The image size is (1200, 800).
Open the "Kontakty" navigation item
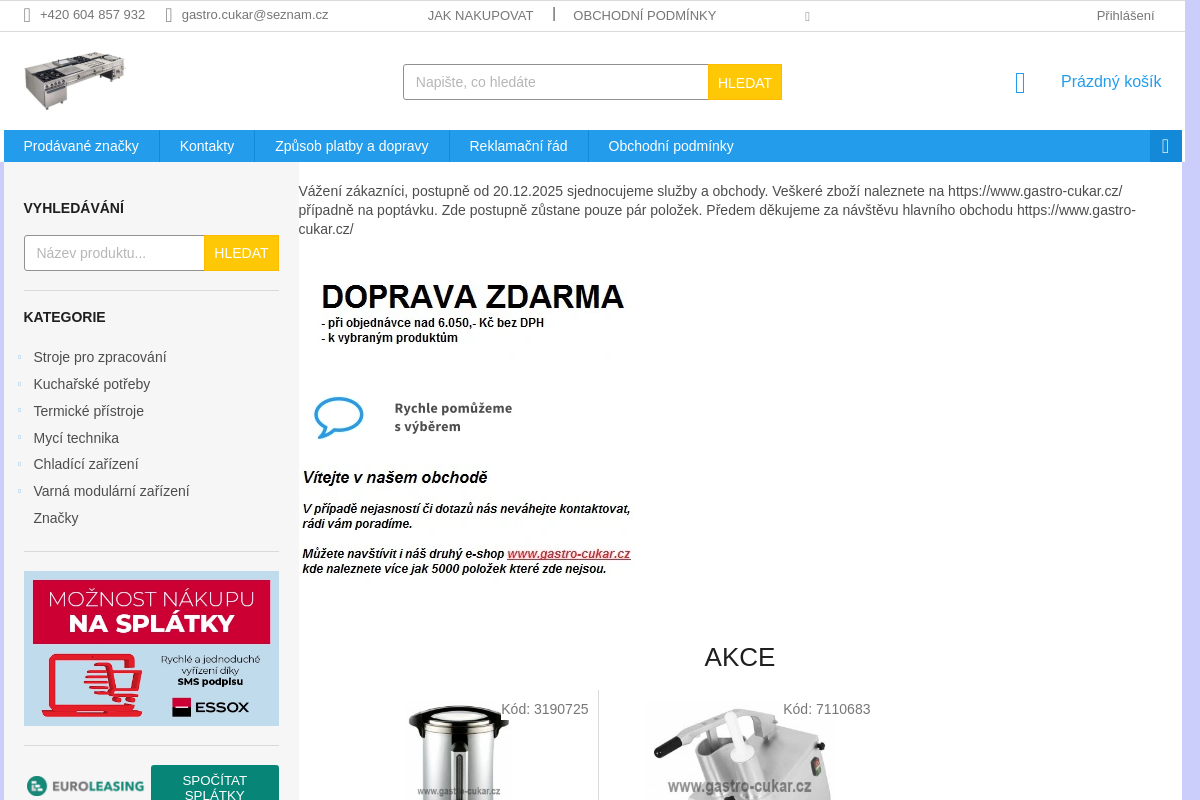pos(206,145)
